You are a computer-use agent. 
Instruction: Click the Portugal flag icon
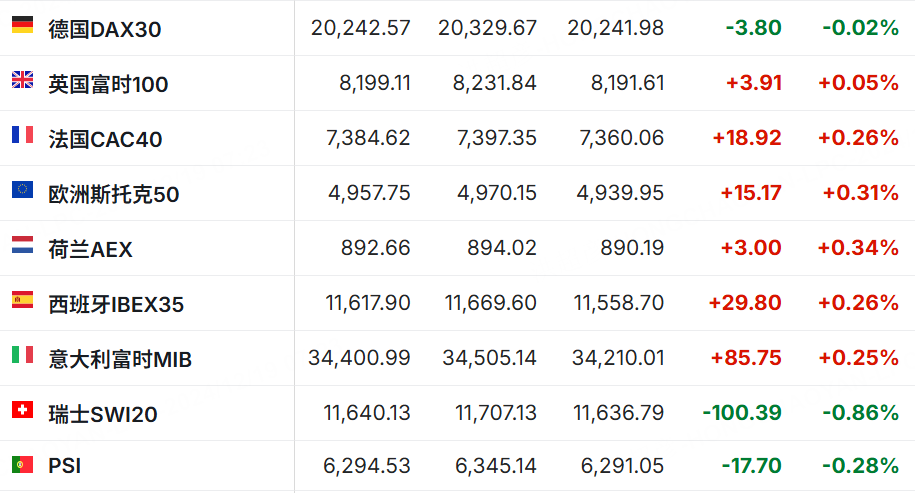click(x=22, y=464)
